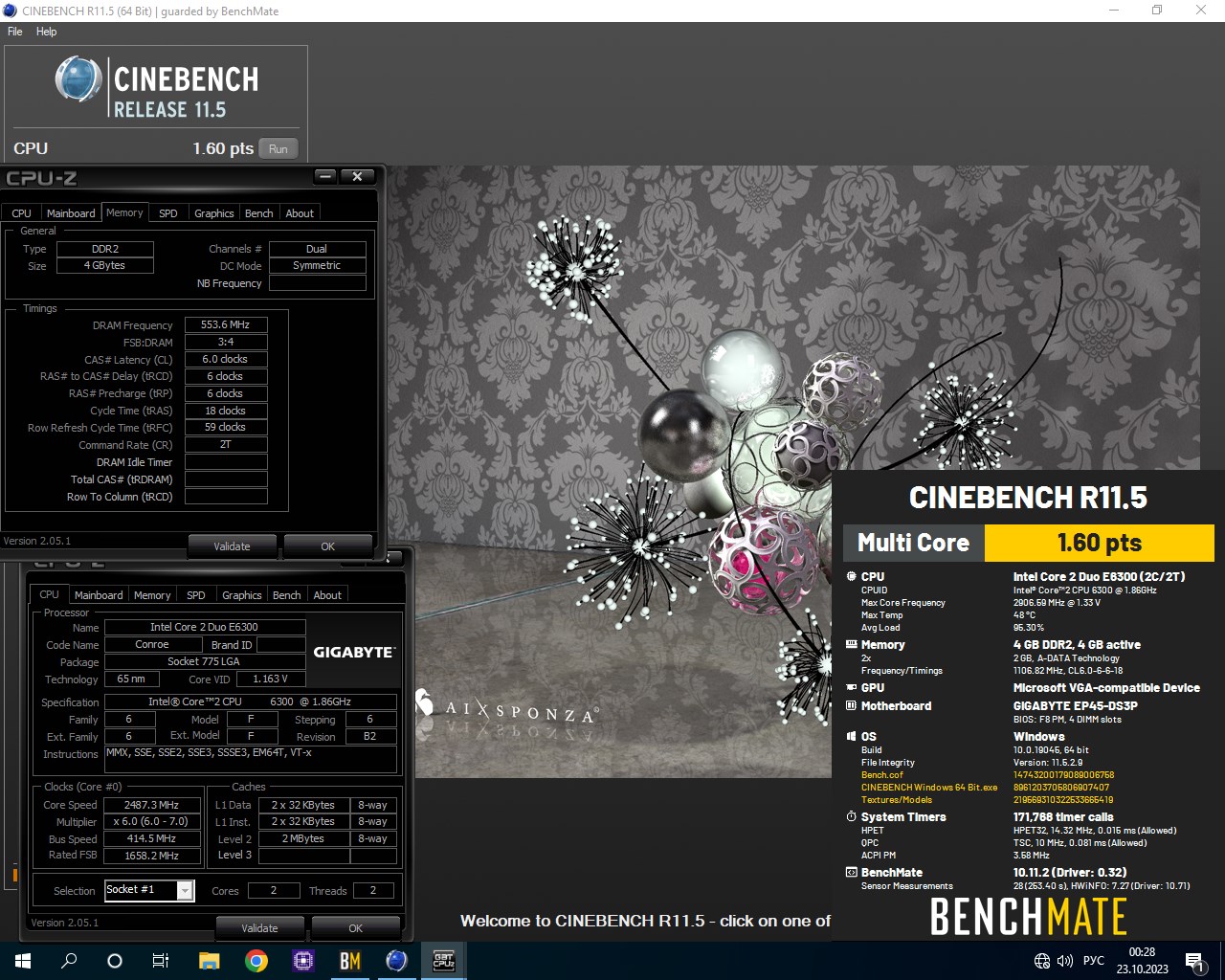Click the Textures/Models integrity entry

coord(896,800)
